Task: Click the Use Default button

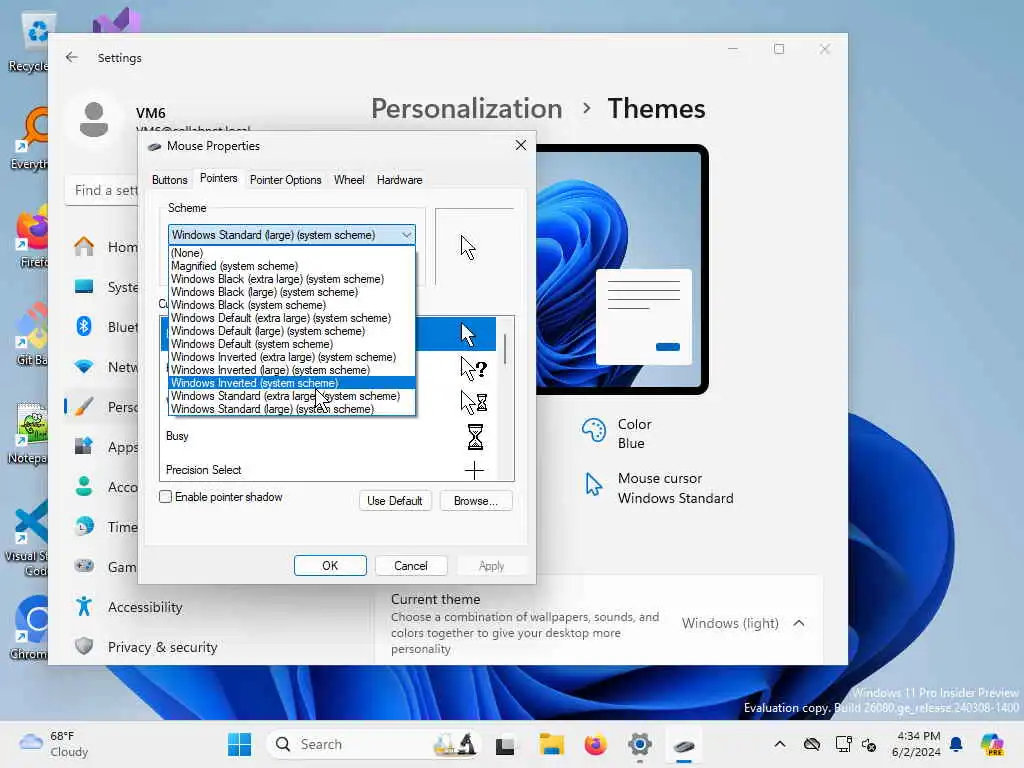Action: [395, 501]
